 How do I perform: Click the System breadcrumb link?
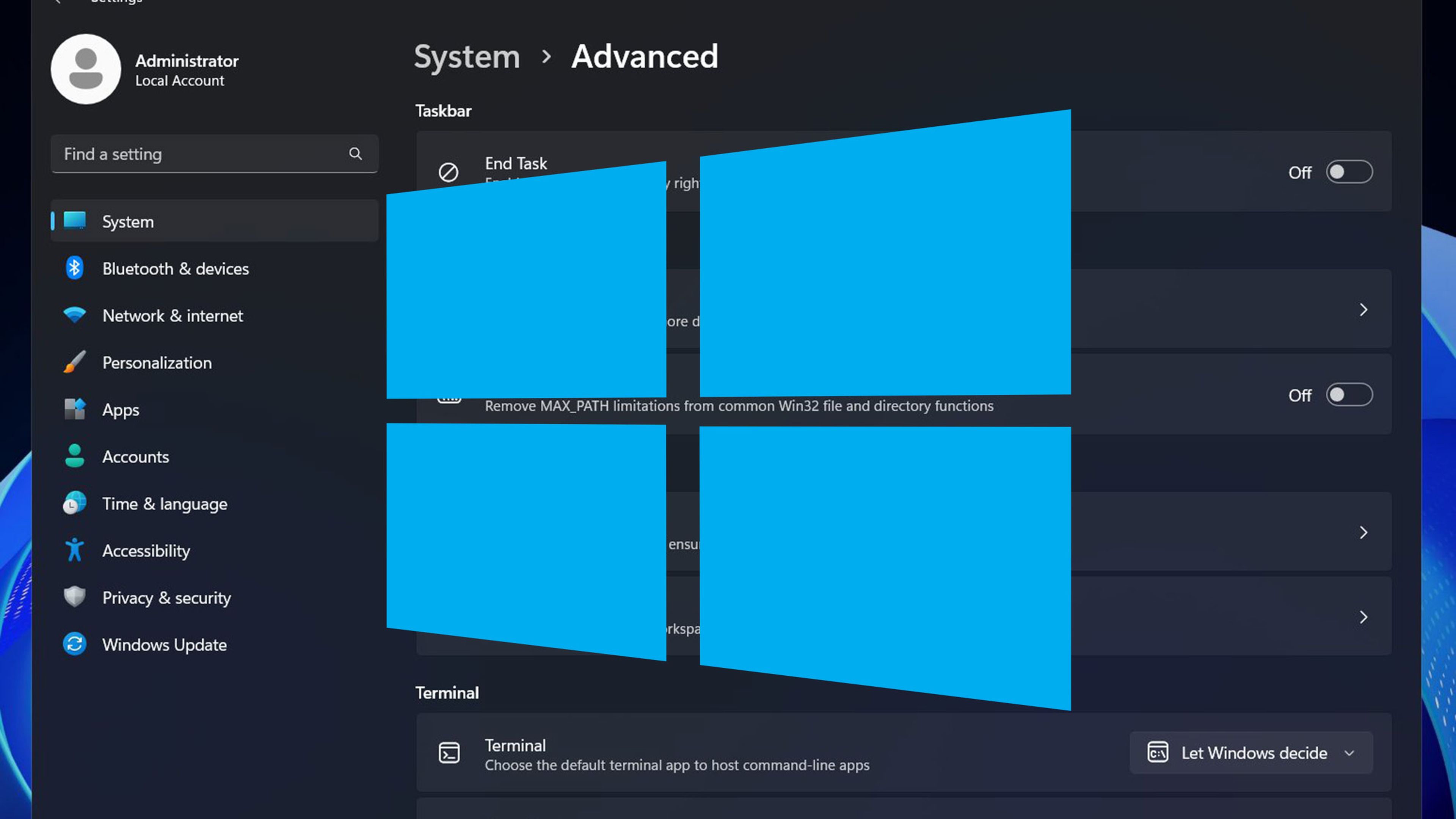click(x=467, y=57)
